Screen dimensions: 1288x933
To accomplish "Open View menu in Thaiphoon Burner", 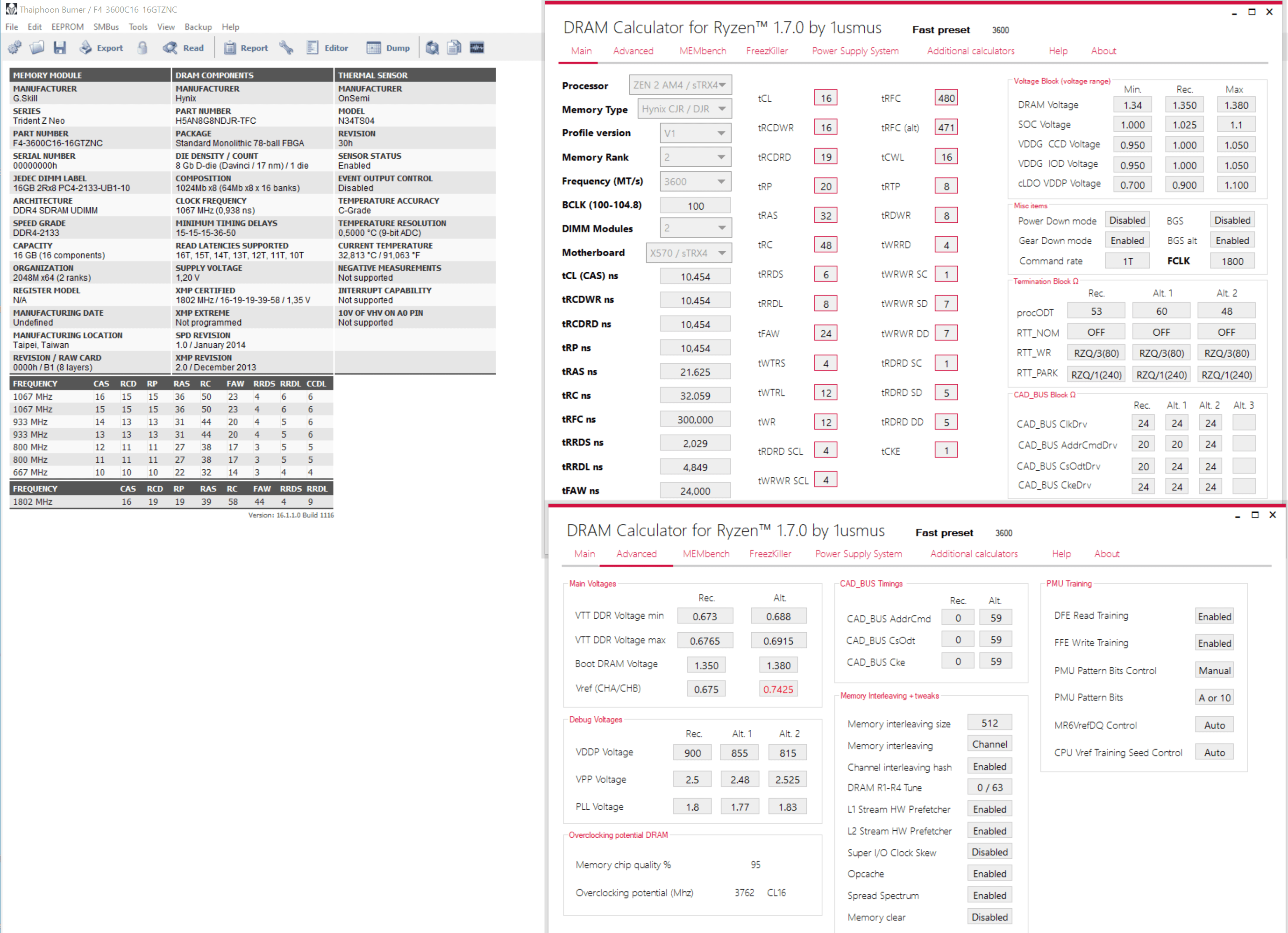I will [166, 27].
